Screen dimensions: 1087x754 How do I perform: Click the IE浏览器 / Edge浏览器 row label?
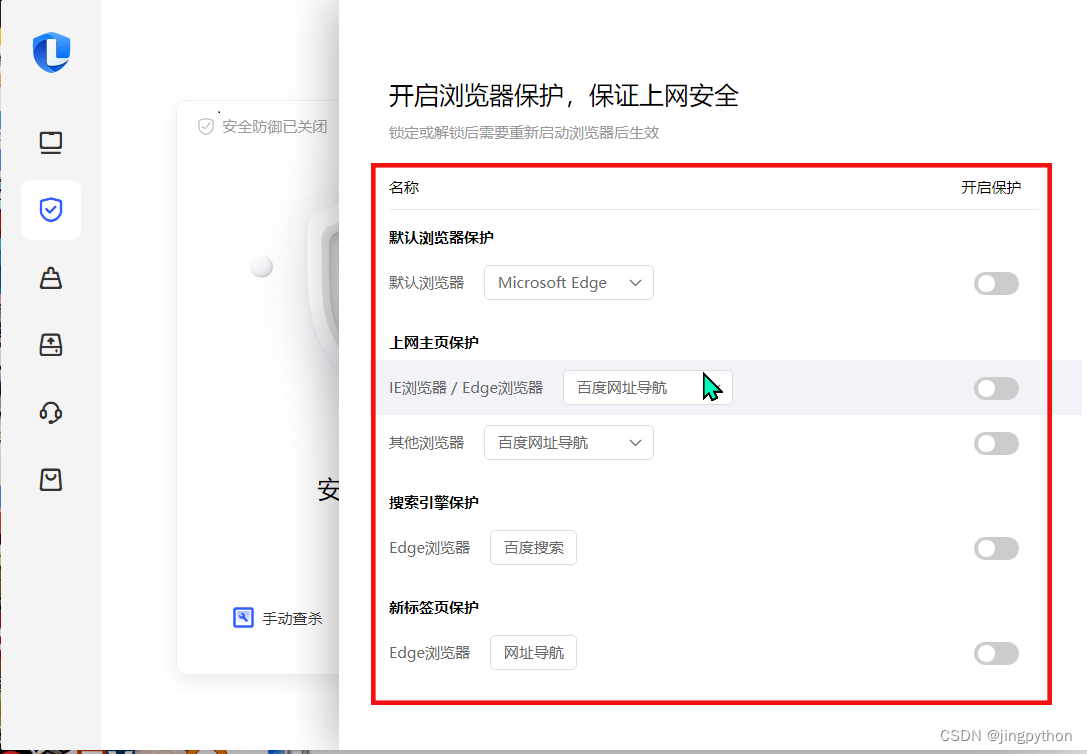[466, 387]
